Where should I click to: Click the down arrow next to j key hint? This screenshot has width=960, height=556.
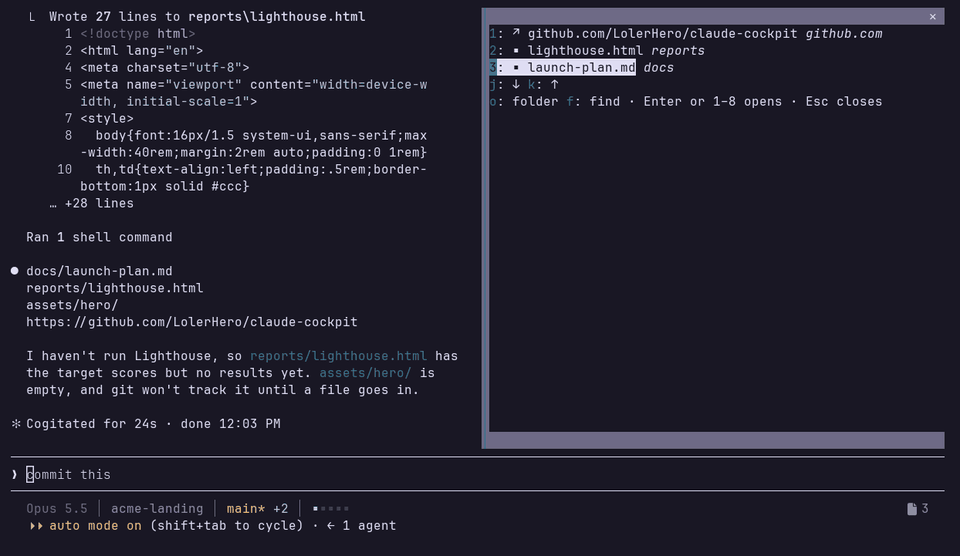(x=516, y=85)
